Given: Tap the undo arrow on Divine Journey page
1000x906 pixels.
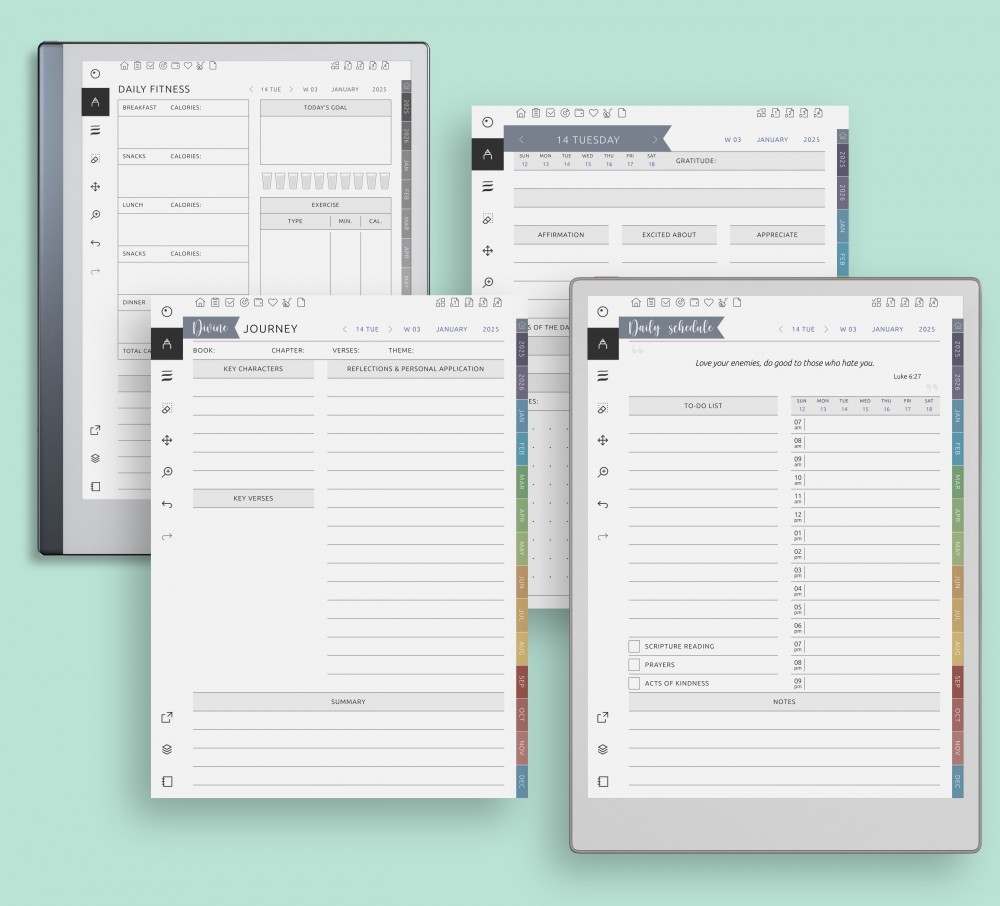Looking at the screenshot, I should click(167, 504).
